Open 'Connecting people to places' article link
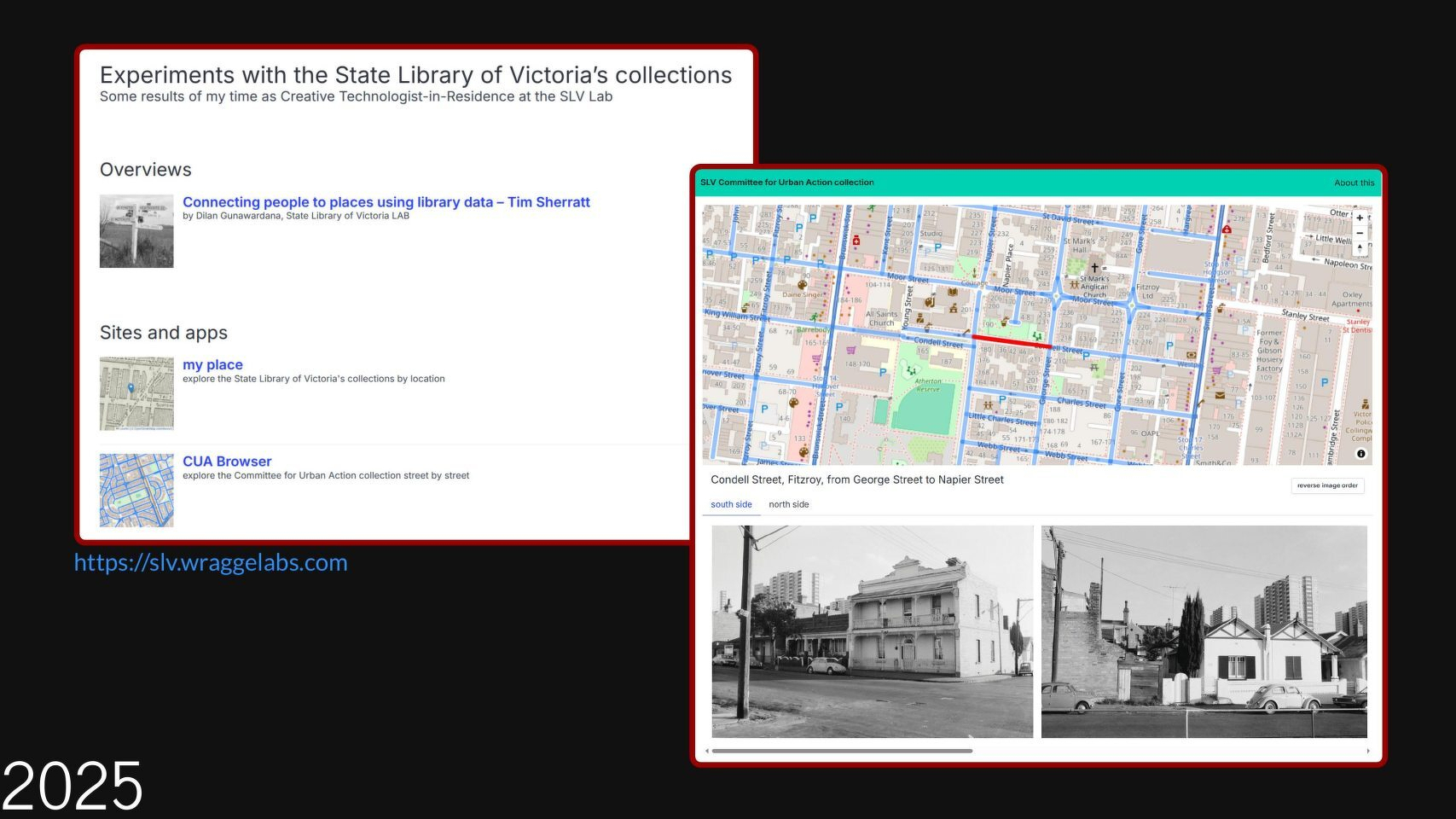Screen dimensions: 1456x819 click(x=386, y=202)
